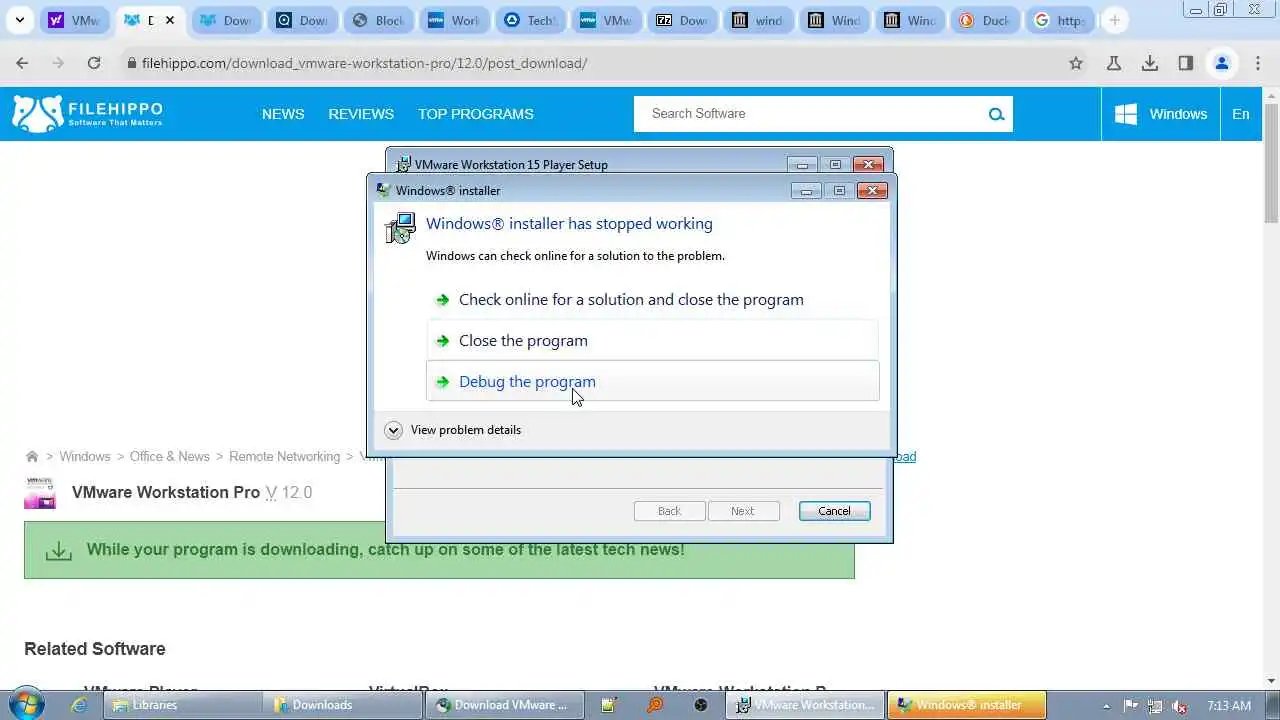Follow the Windows breadcrumb link
The image size is (1280, 720).
click(x=85, y=456)
